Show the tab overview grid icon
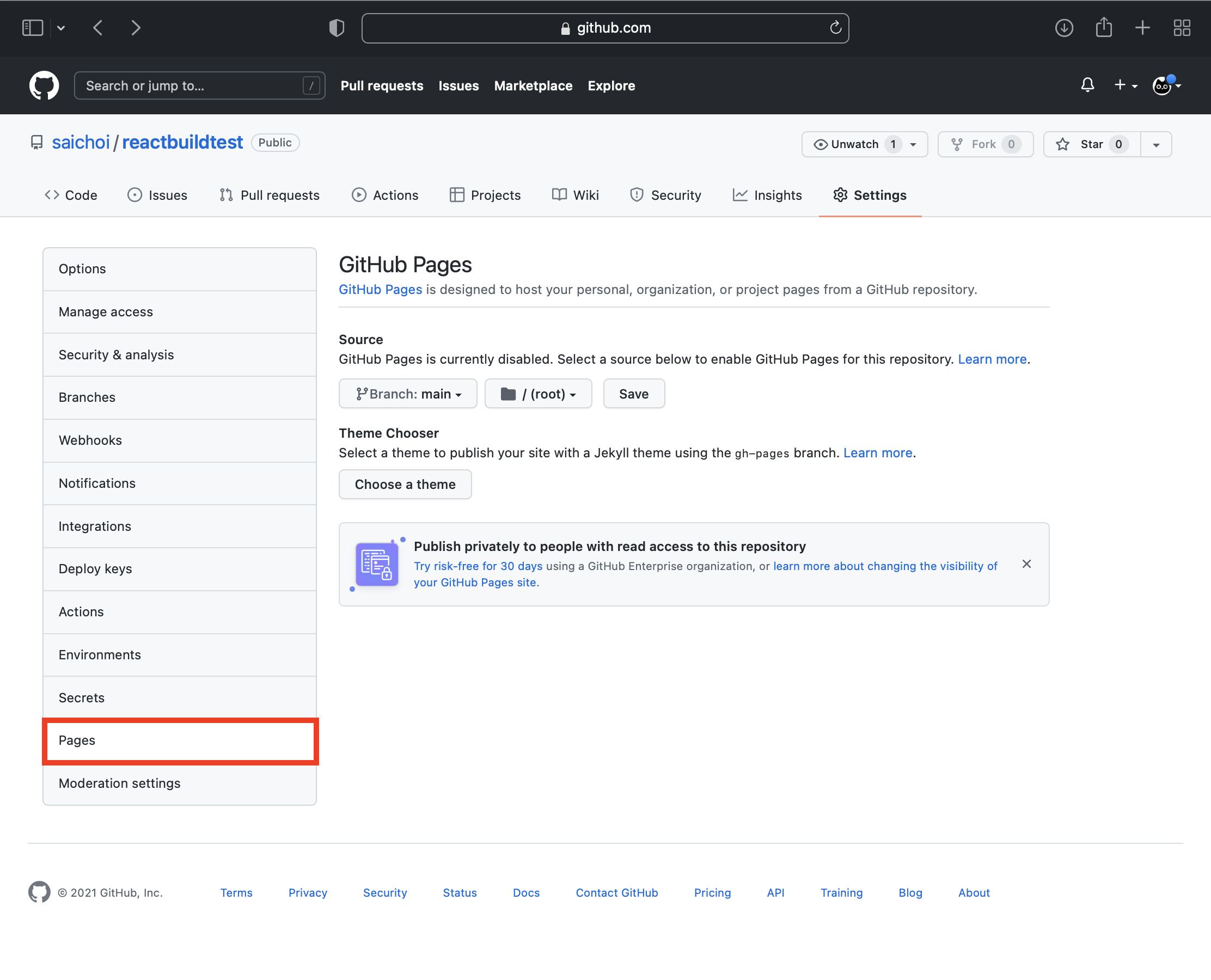 tap(1182, 28)
